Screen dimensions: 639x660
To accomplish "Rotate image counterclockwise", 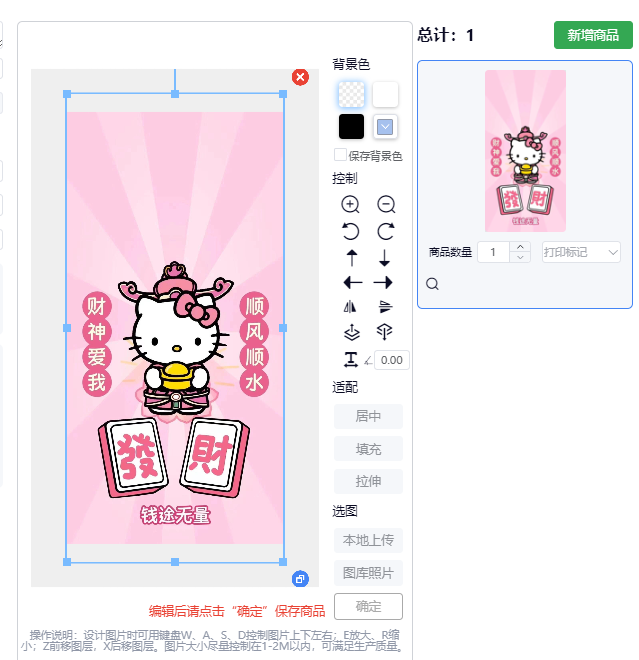I will 350,231.
